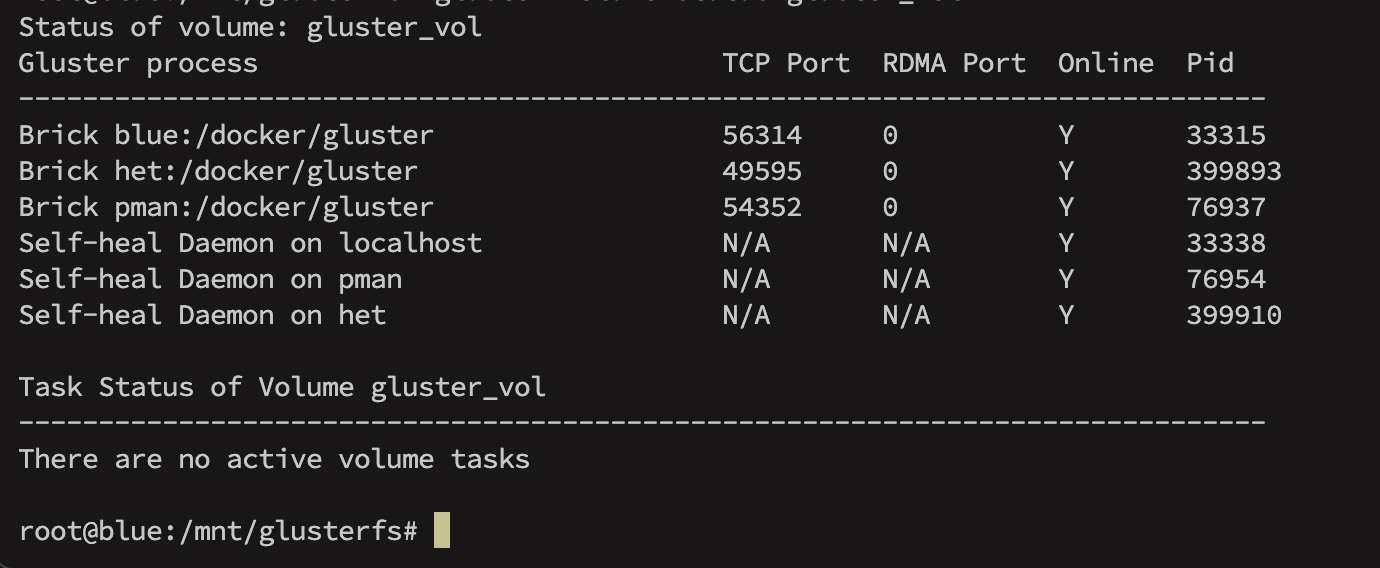Click the "Self-heal Daemon on localhost" text
Viewport: 1380px width, 568px height.
250,243
